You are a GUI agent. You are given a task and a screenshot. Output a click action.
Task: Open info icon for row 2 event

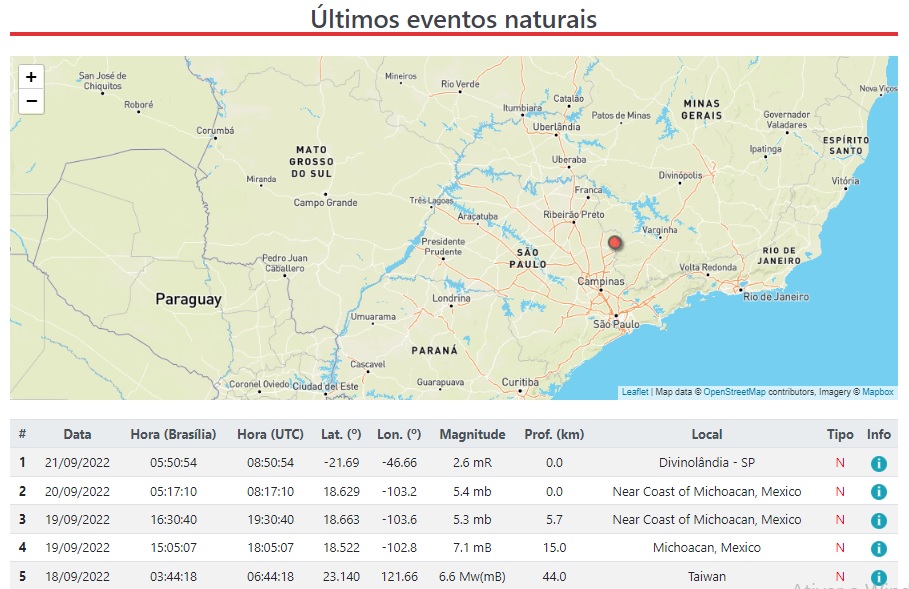point(878,492)
